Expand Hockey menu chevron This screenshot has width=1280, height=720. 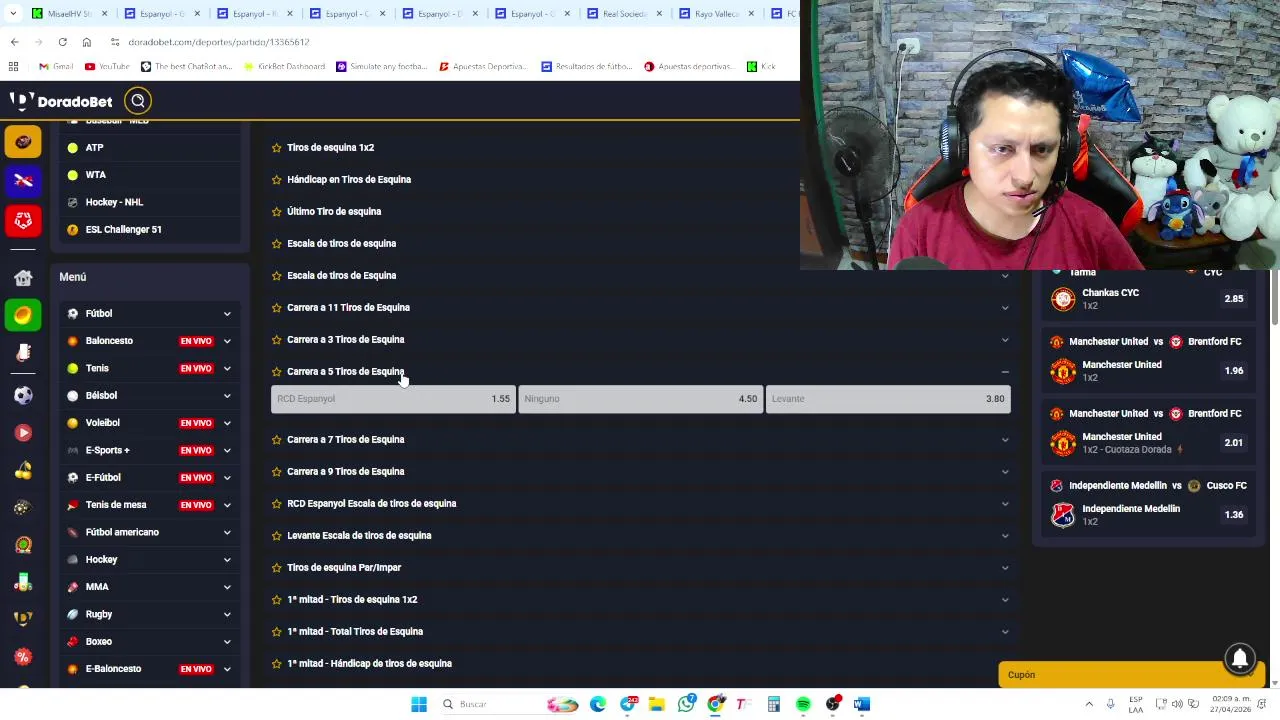[x=227, y=560]
